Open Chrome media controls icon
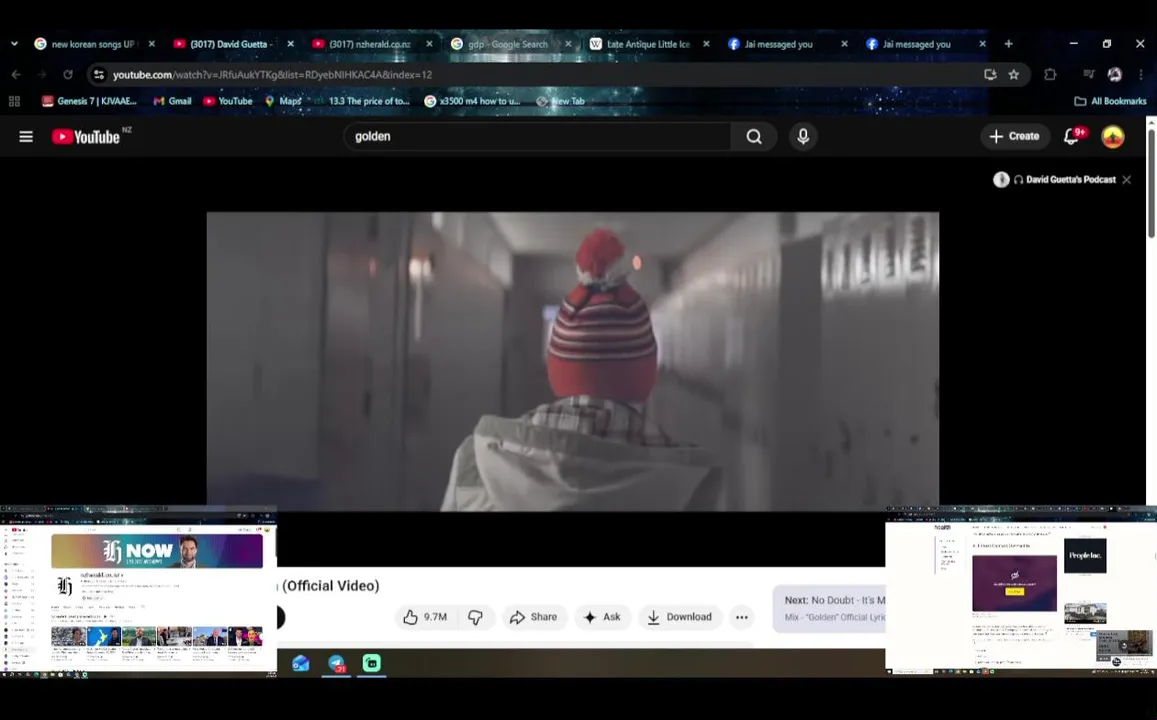Image resolution: width=1157 pixels, height=720 pixels. click(x=1088, y=75)
